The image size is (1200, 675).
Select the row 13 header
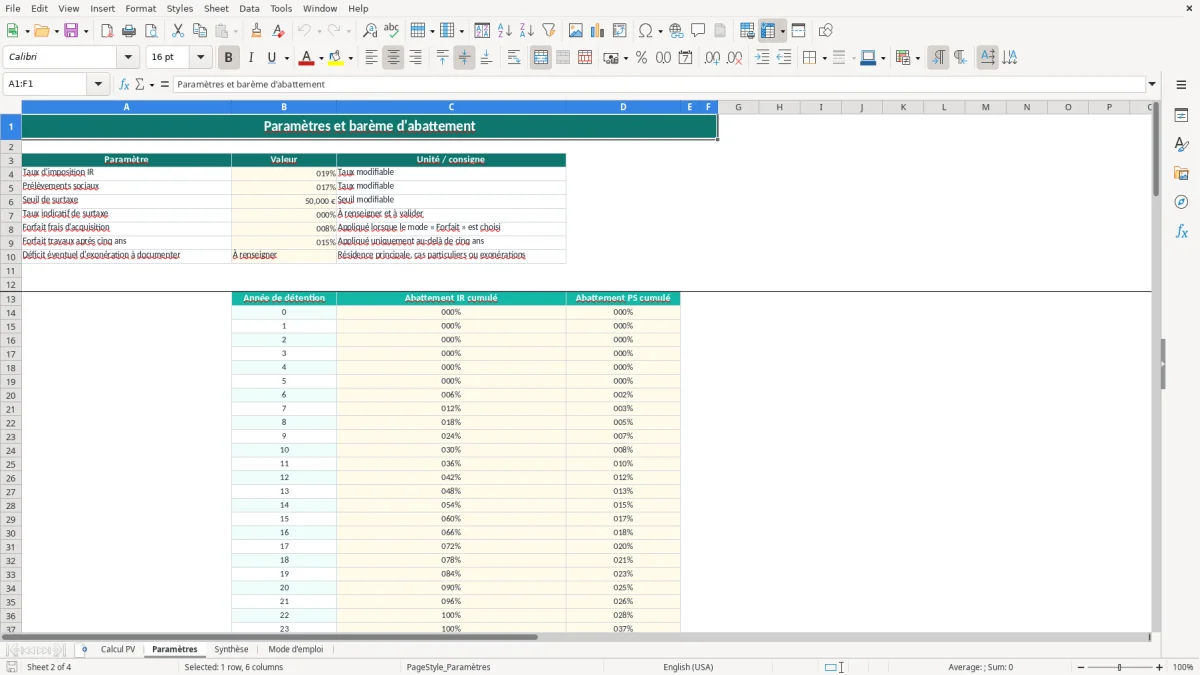tap(11, 299)
